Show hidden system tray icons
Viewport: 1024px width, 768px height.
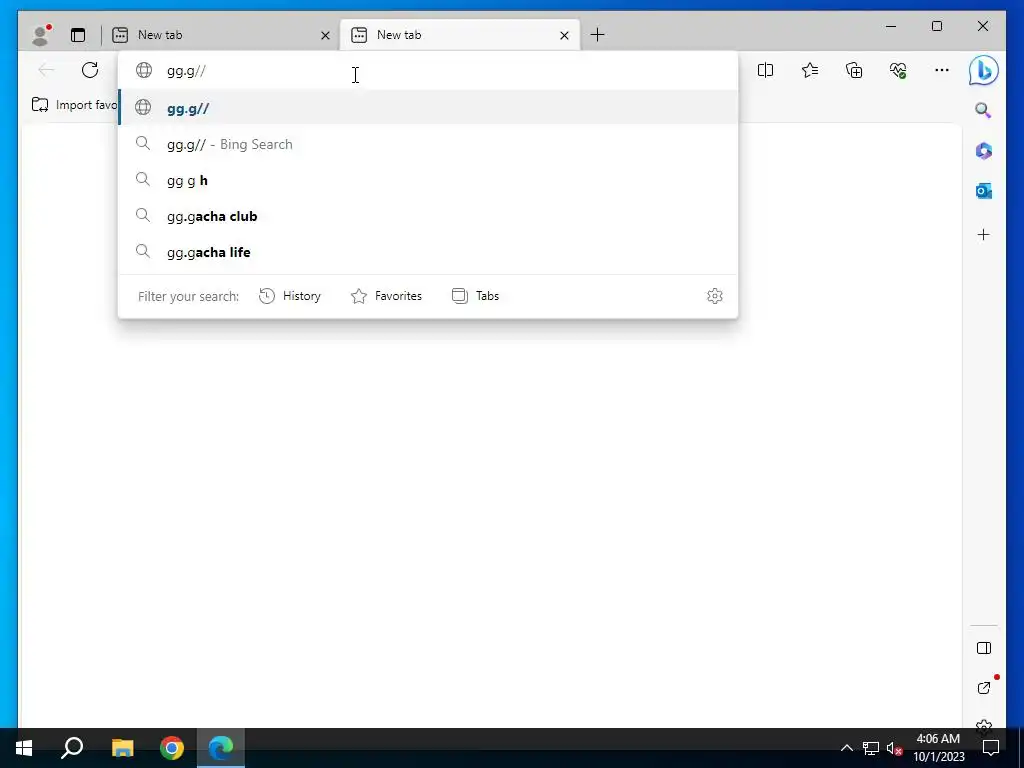pos(846,748)
